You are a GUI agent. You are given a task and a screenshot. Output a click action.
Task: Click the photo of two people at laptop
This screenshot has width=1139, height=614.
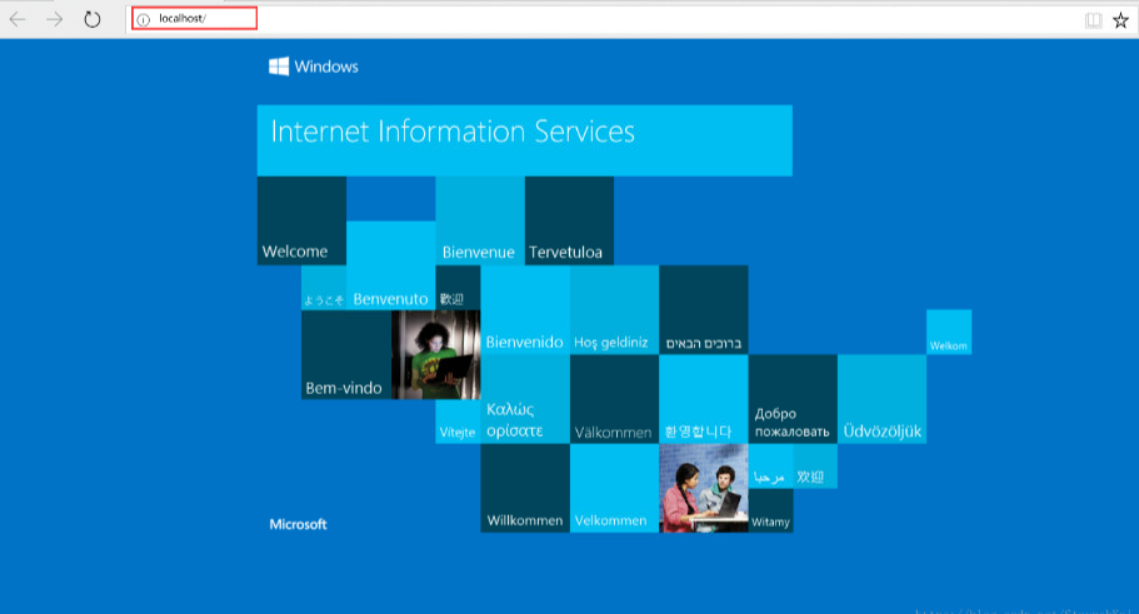pyautogui.click(x=703, y=488)
